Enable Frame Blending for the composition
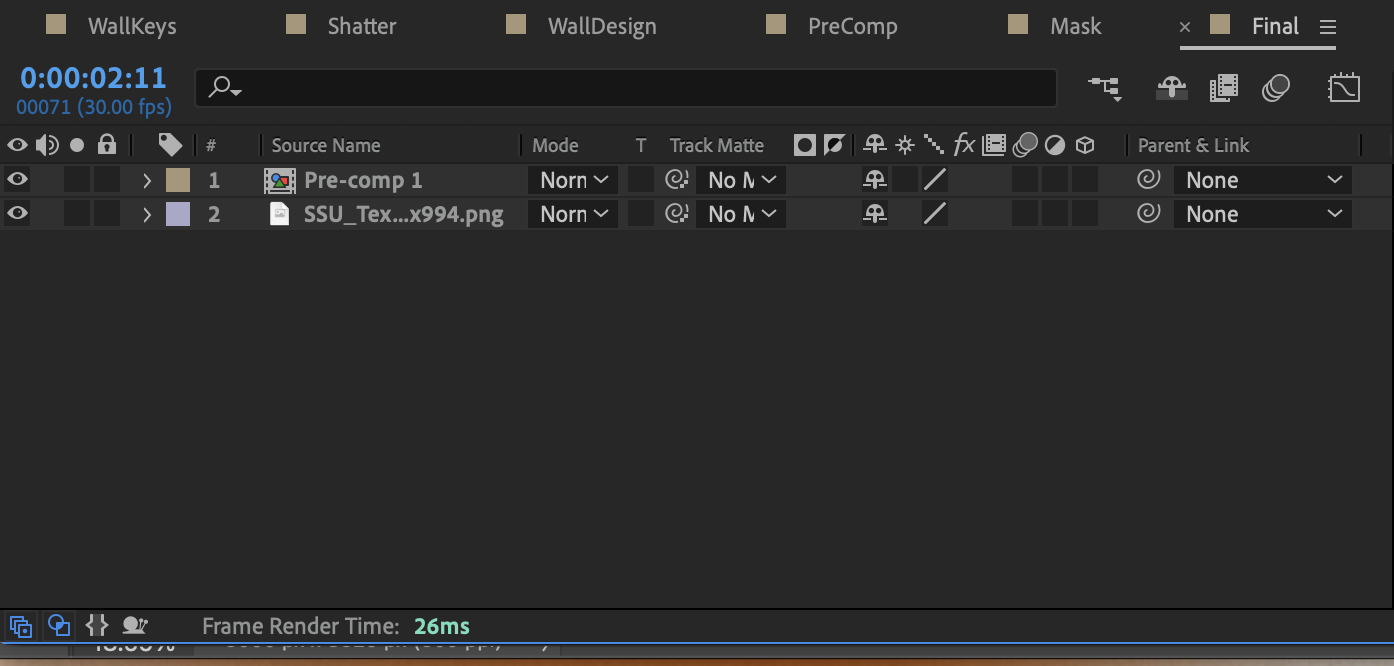This screenshot has width=1394, height=666. pos(1223,88)
